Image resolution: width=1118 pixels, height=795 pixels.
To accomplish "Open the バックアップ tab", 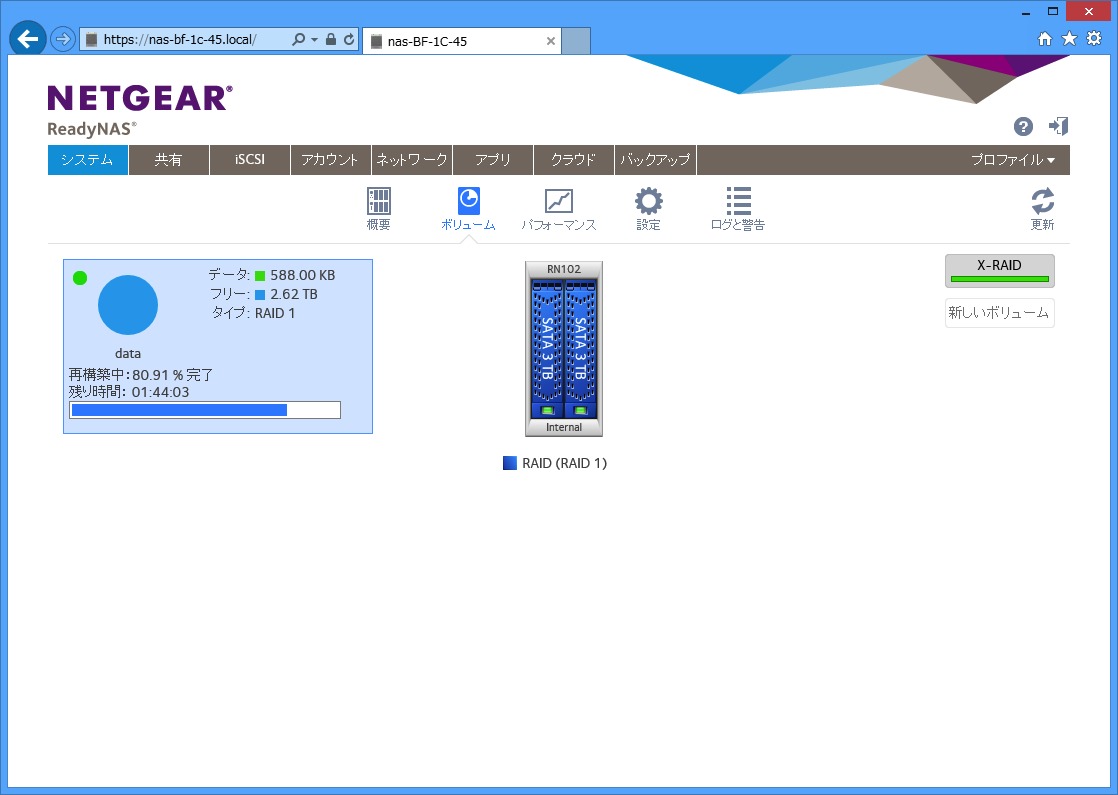I will click(655, 160).
